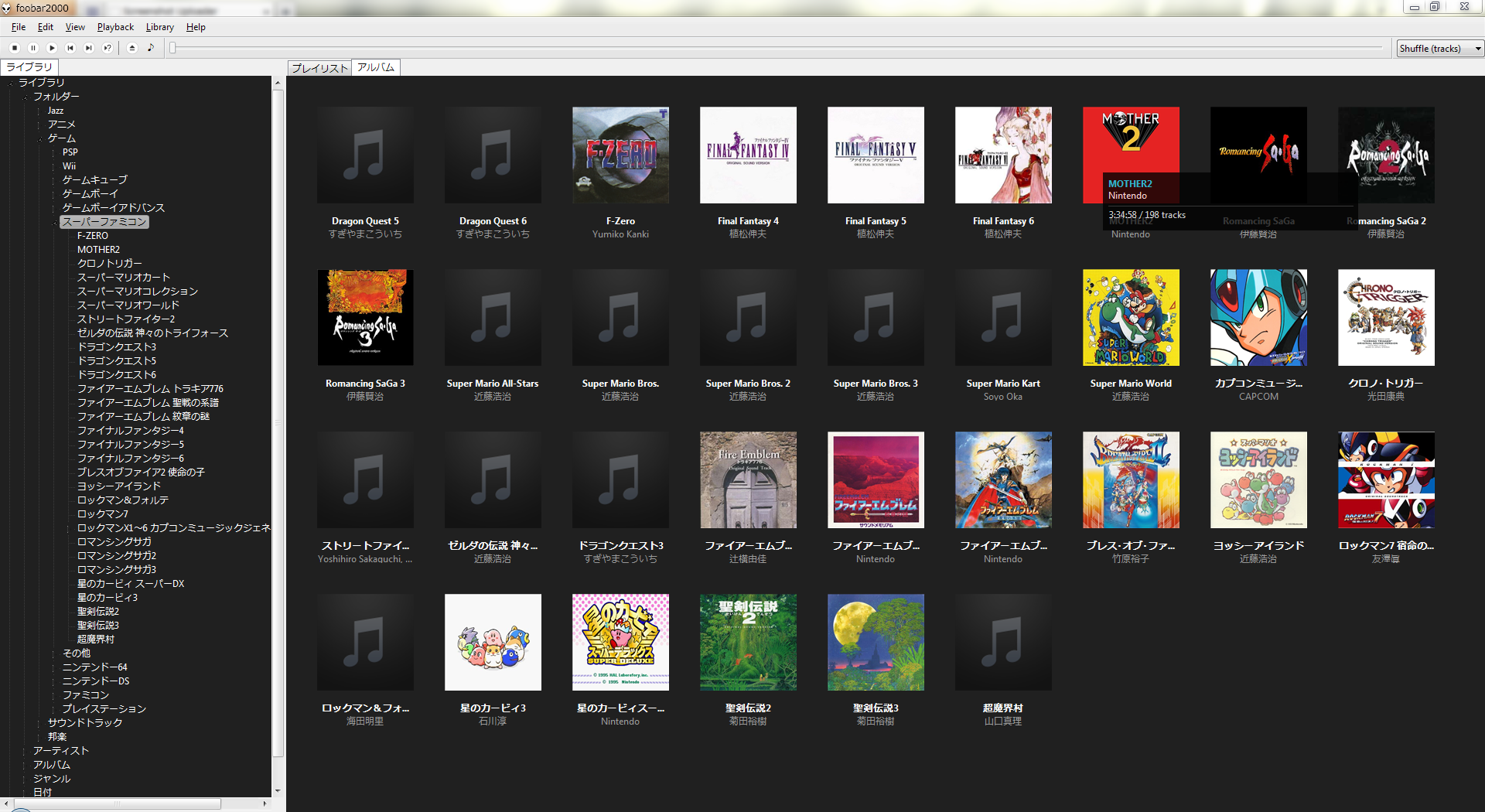Expand the ジャンル tree node

point(26,779)
